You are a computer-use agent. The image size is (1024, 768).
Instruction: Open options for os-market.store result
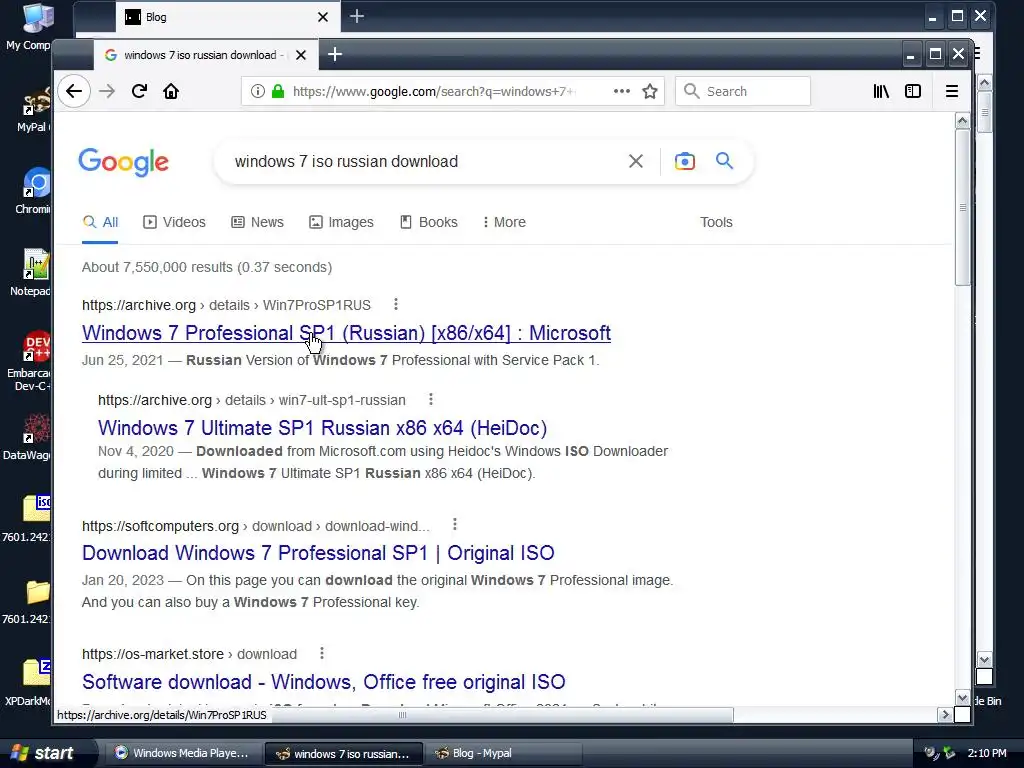pos(321,653)
